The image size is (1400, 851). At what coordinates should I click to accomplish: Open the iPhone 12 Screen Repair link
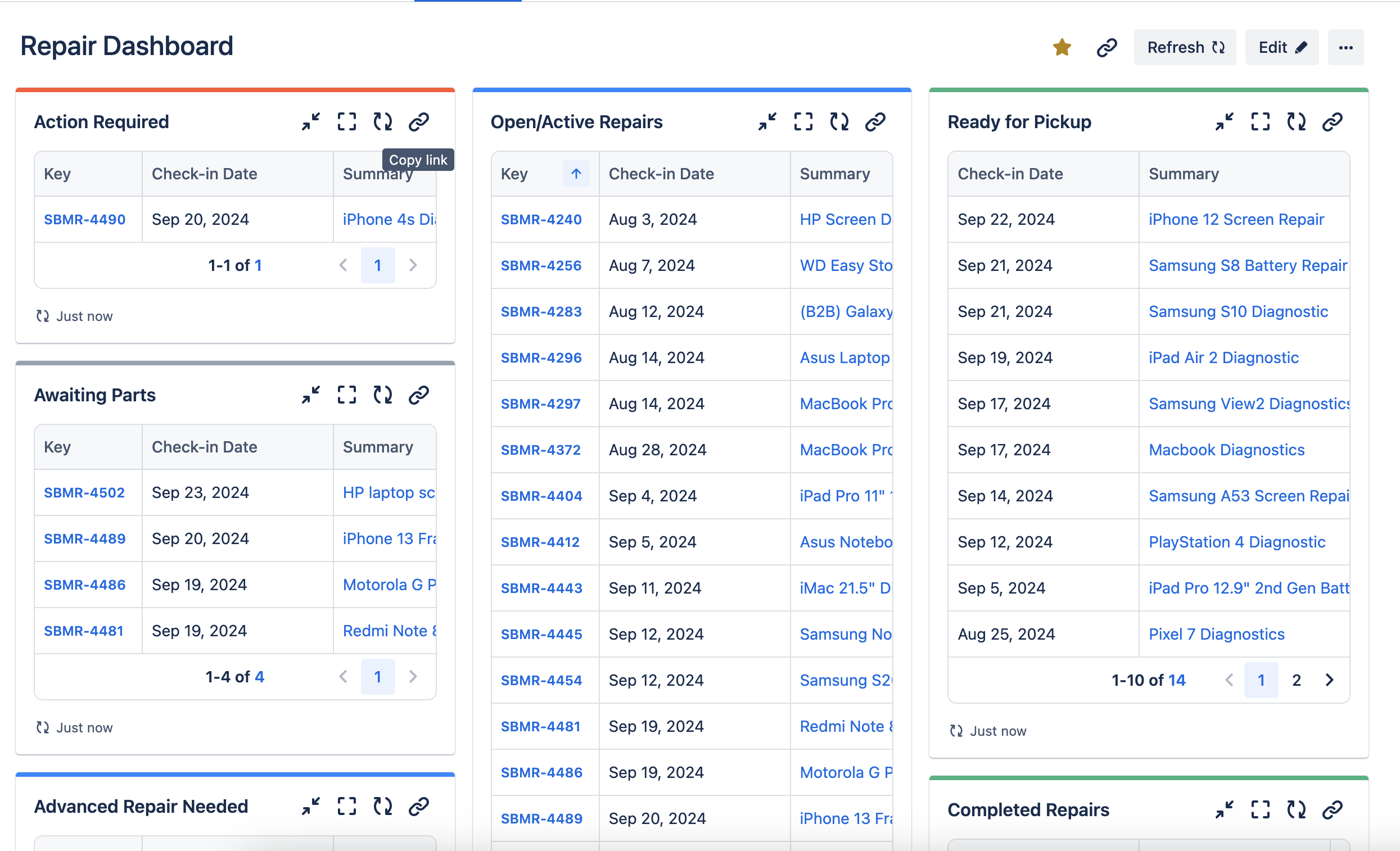click(1236, 219)
